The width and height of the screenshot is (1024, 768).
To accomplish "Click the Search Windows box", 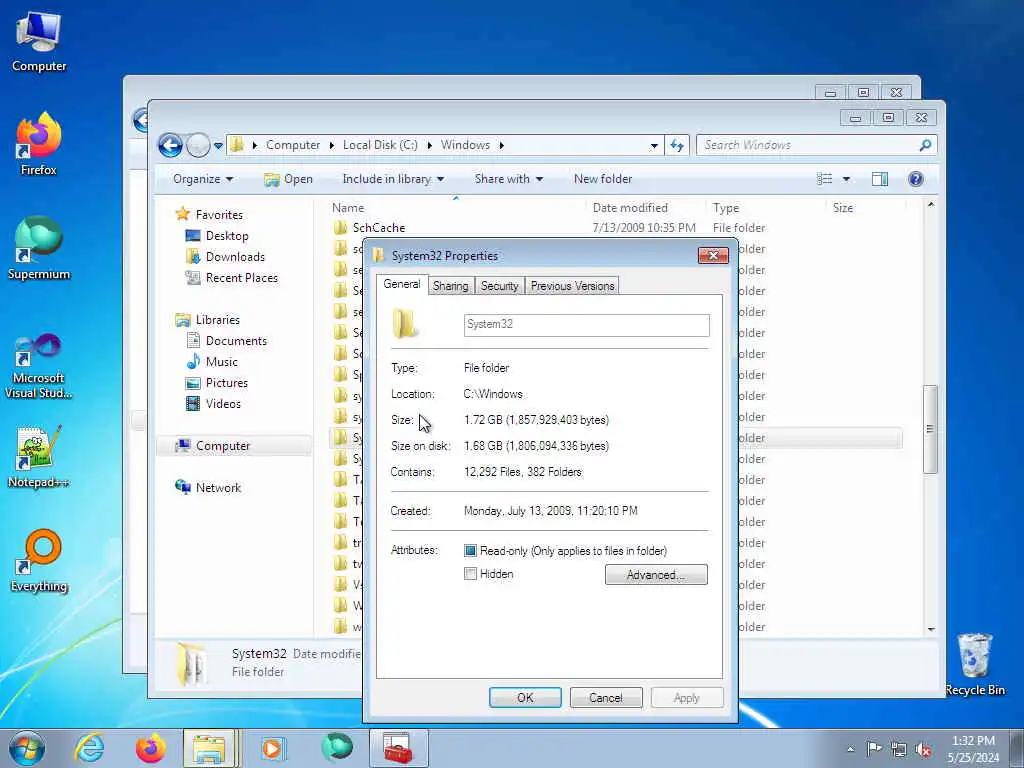I will pyautogui.click(x=808, y=145).
